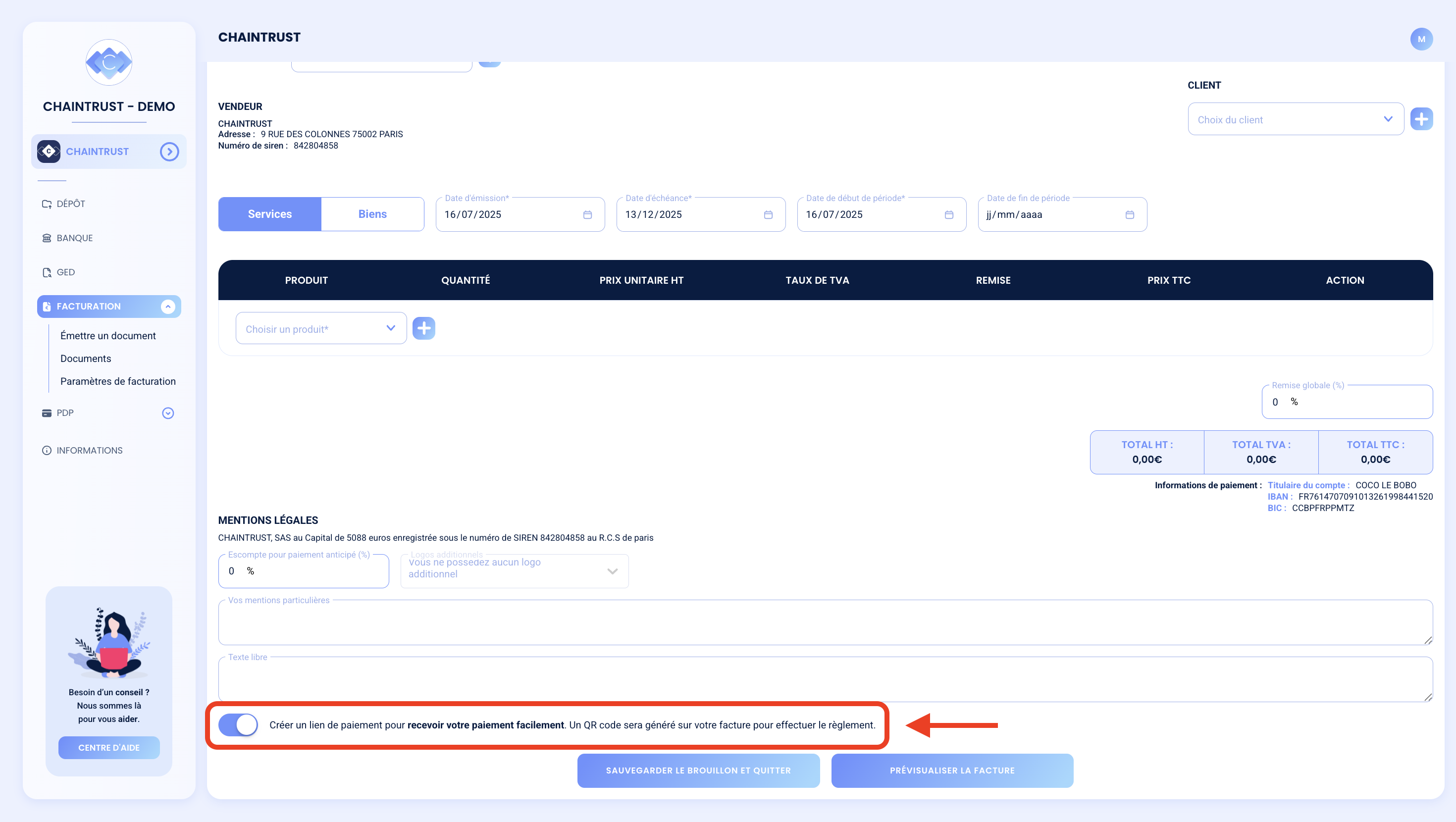Click the PRIX UNITAIRE HT column header
The image size is (1456, 822).
coord(641,280)
